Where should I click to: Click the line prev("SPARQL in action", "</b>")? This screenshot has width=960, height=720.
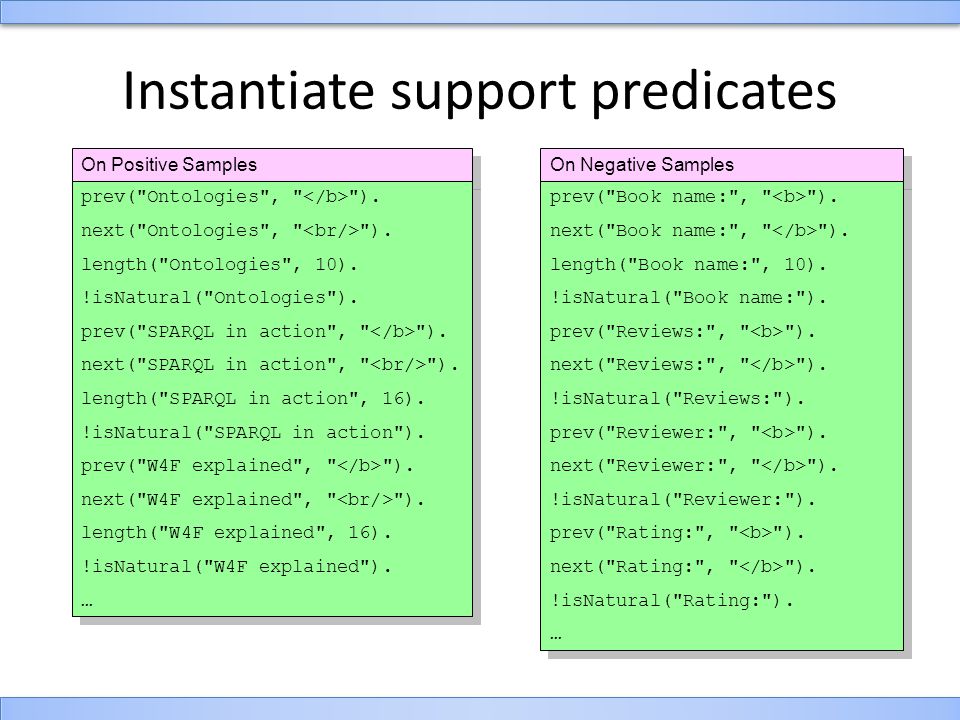(x=264, y=332)
